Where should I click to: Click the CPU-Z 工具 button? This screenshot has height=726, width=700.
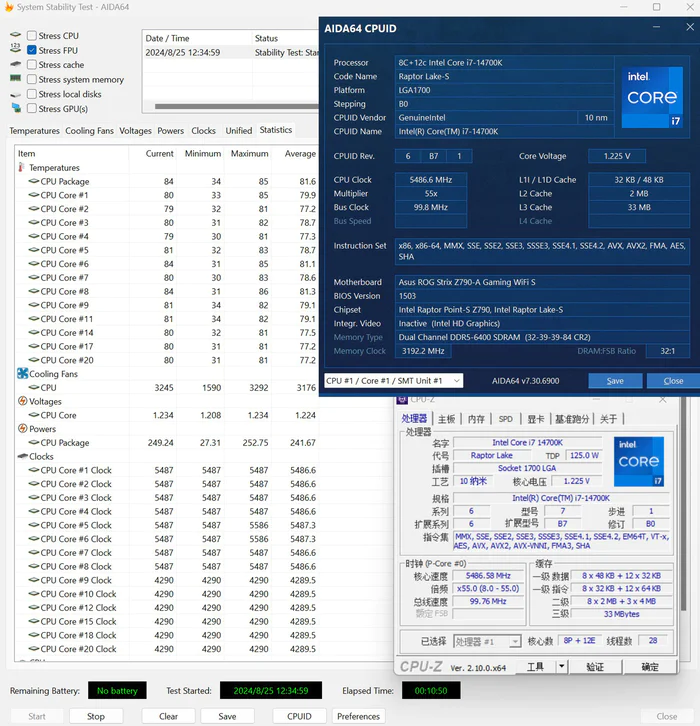[535, 666]
